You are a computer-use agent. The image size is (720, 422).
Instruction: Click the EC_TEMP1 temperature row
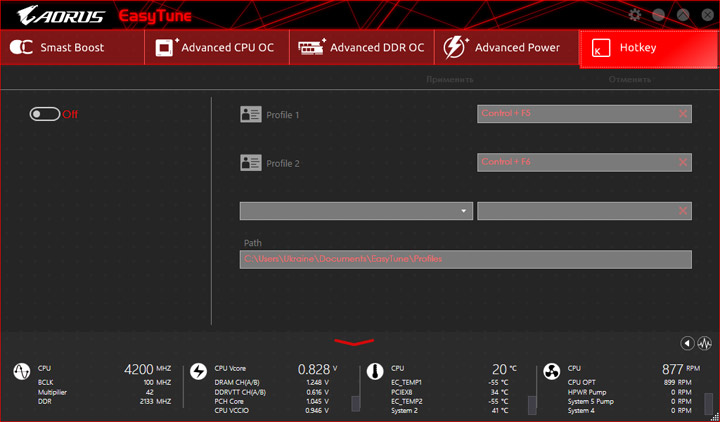tap(450, 383)
